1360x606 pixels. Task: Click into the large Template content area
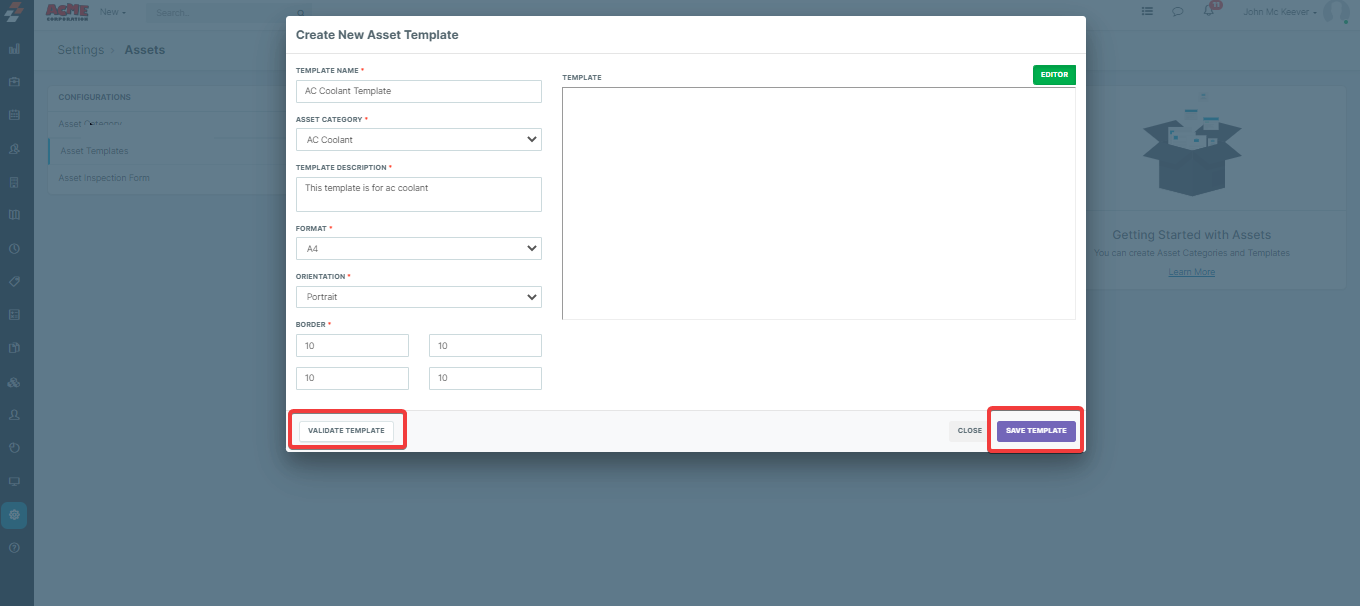coord(819,204)
